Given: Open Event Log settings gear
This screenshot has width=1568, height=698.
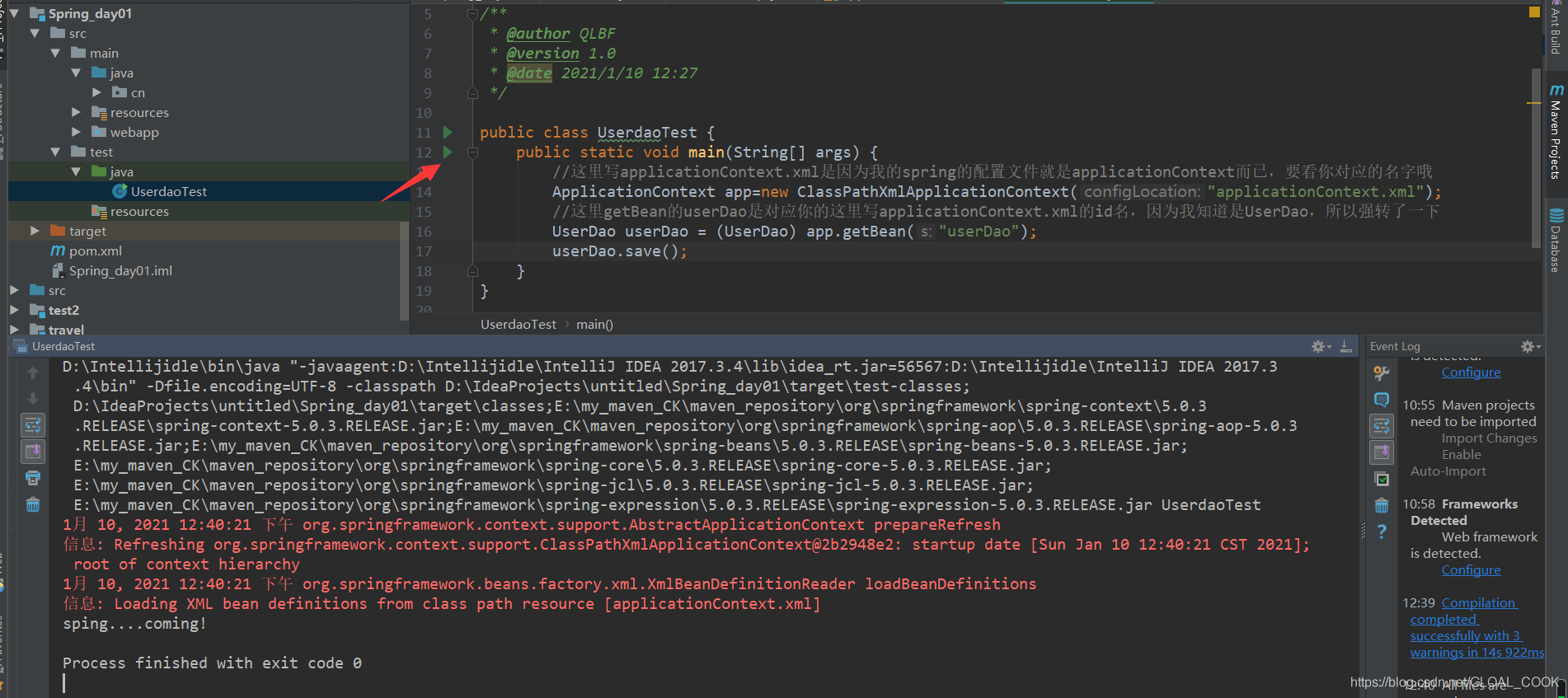Looking at the screenshot, I should 1530,346.
